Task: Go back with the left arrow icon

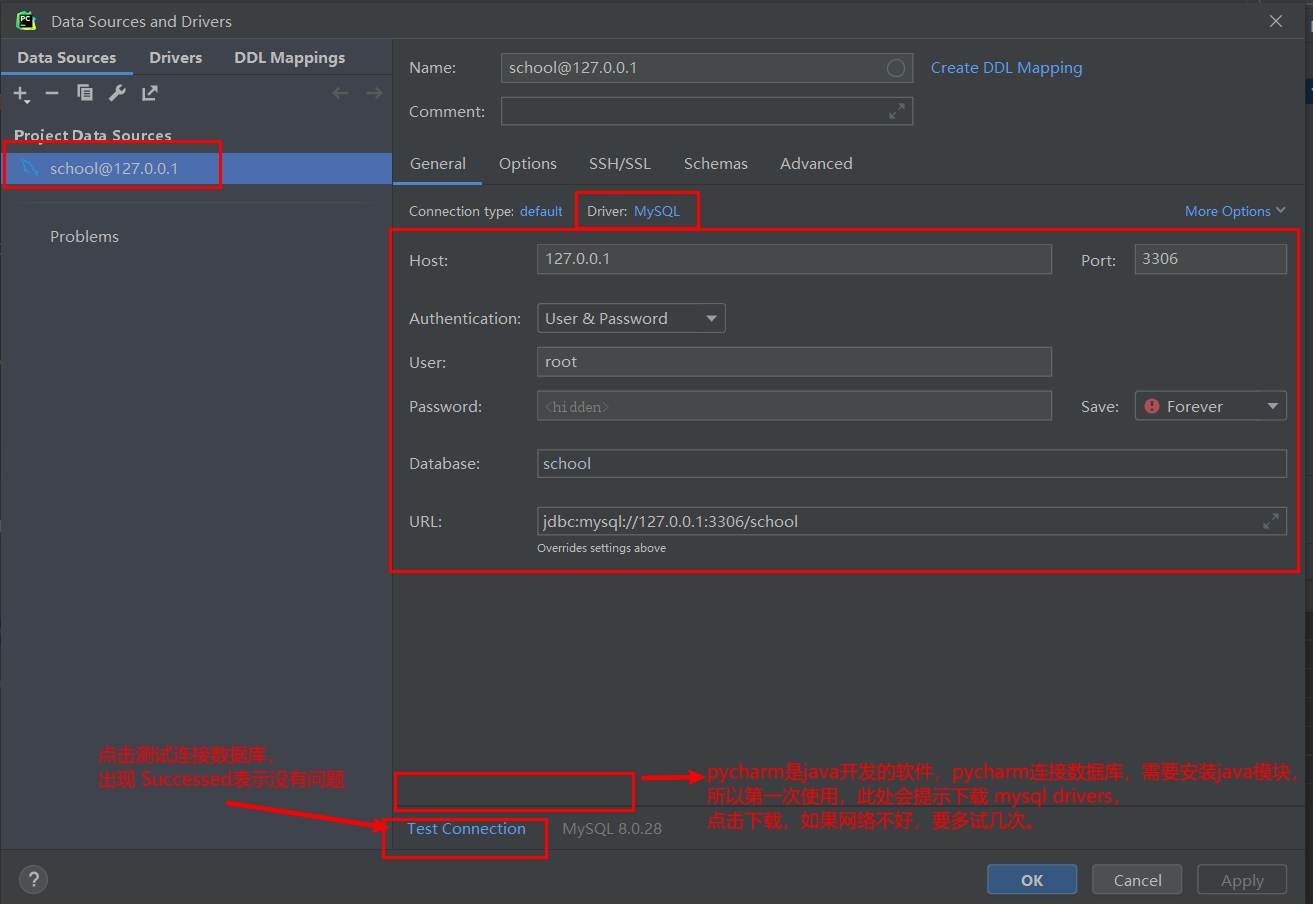Action: click(341, 93)
